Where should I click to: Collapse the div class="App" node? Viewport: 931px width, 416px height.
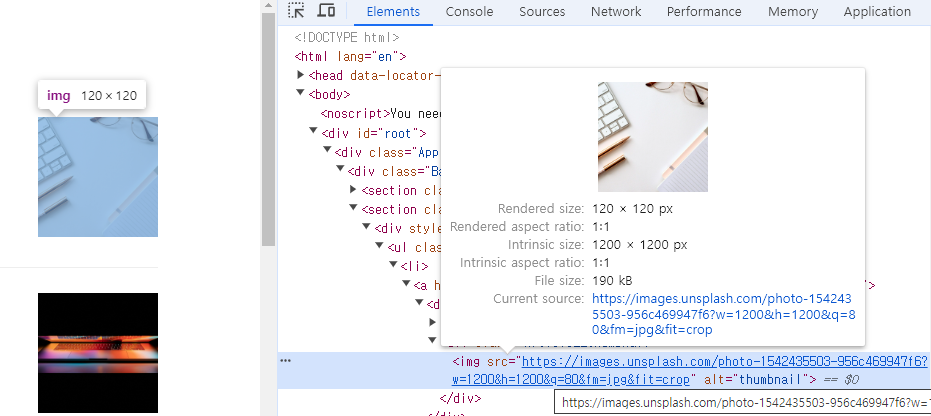click(x=327, y=151)
